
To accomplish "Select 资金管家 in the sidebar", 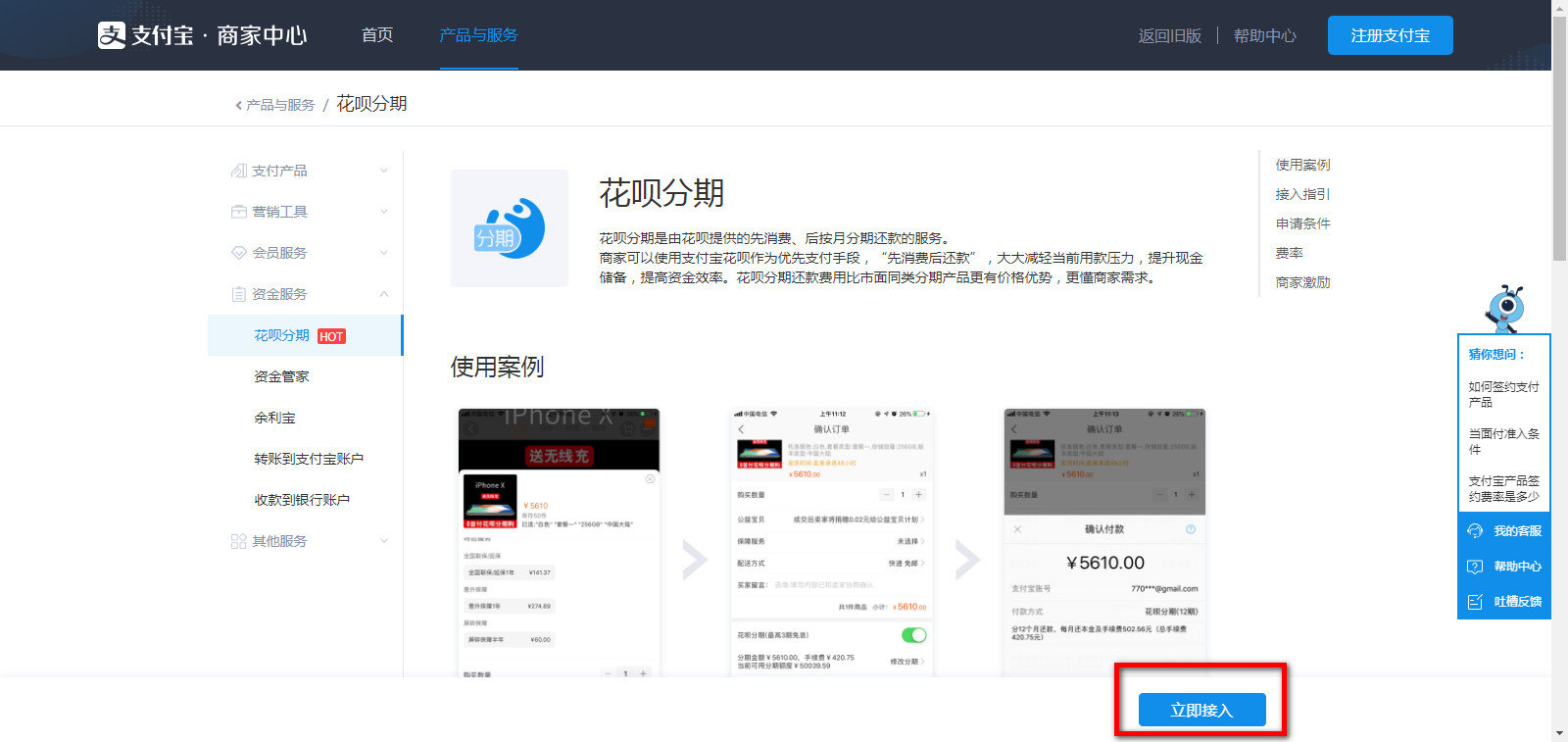I will point(281,376).
